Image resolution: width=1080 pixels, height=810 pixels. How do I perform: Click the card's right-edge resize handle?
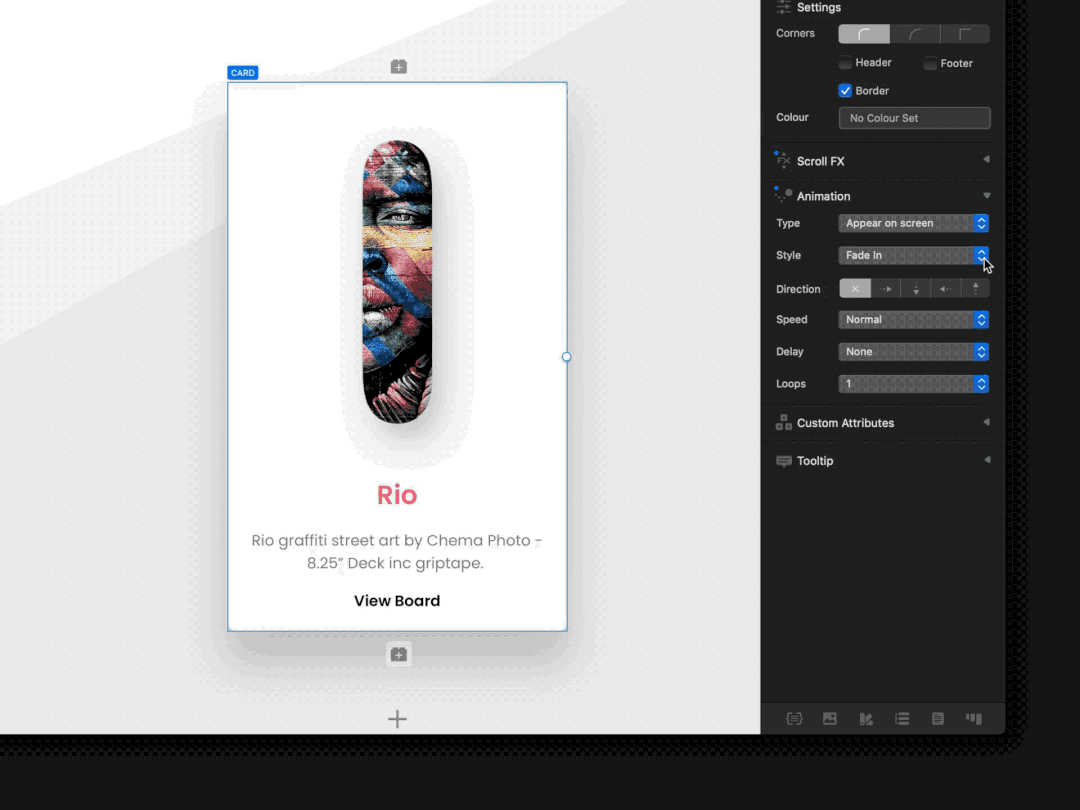pyautogui.click(x=566, y=357)
